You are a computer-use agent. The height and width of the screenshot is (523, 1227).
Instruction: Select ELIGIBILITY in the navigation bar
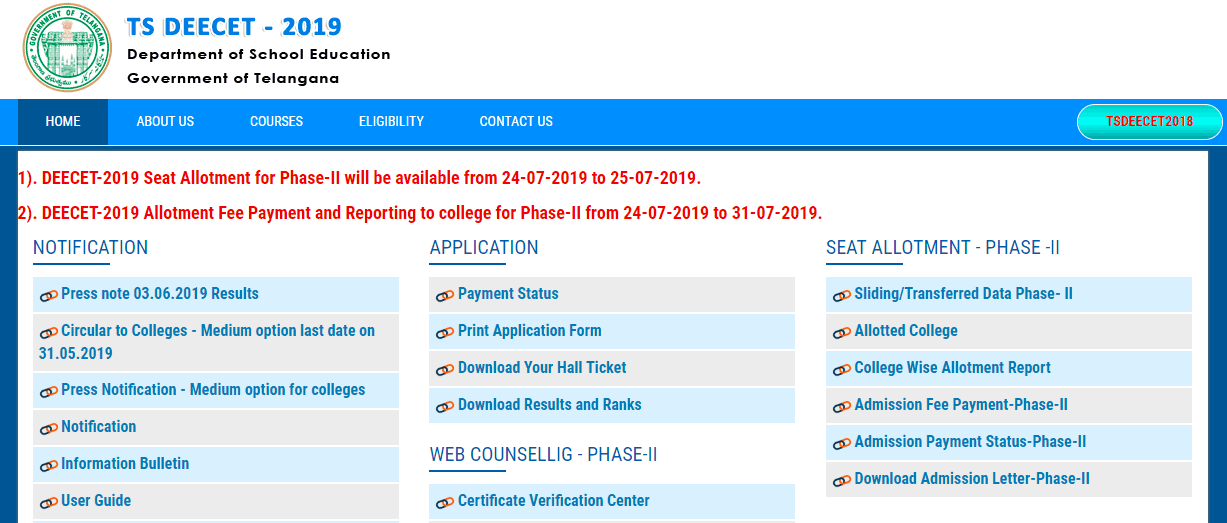[391, 122]
